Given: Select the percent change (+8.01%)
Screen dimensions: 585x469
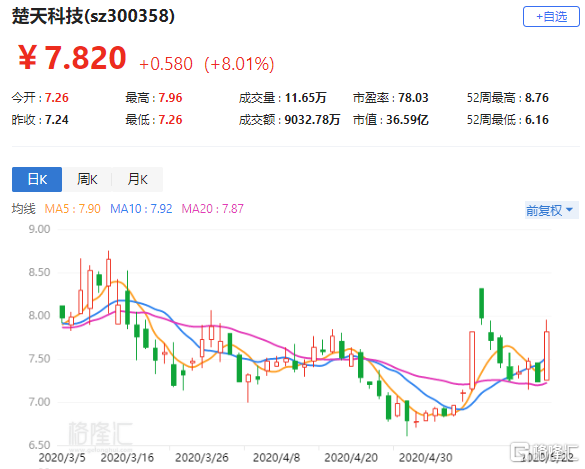Looking at the screenshot, I should [x=239, y=64].
